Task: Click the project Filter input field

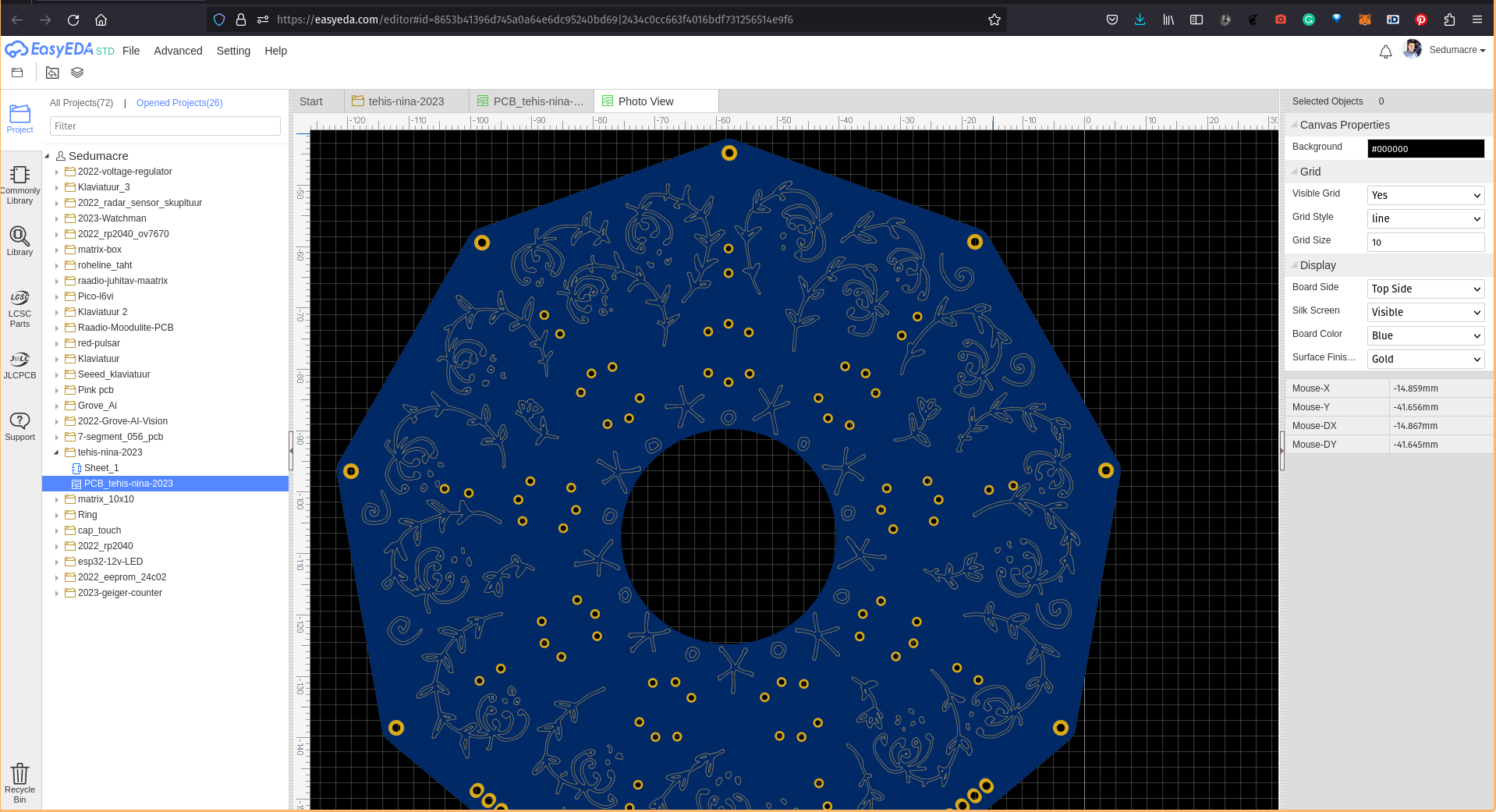Action: [x=165, y=126]
